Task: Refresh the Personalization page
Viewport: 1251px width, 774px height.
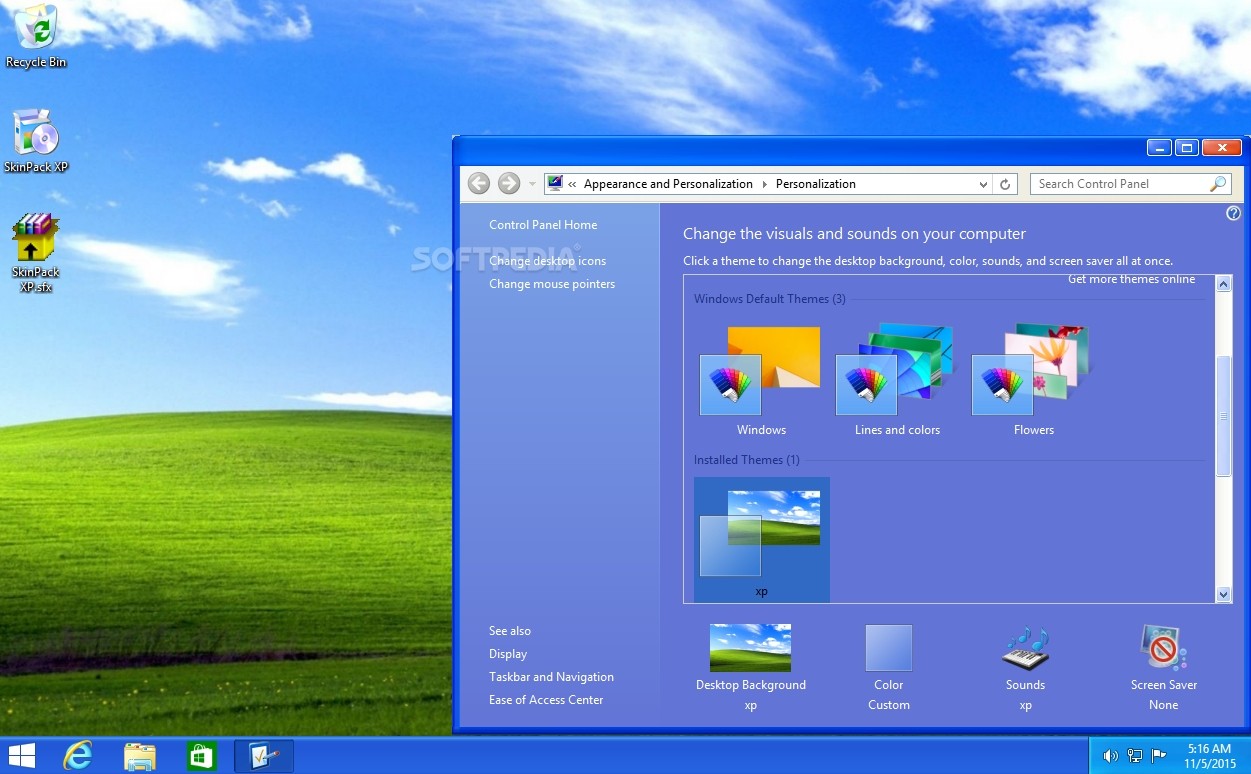Action: [1005, 183]
